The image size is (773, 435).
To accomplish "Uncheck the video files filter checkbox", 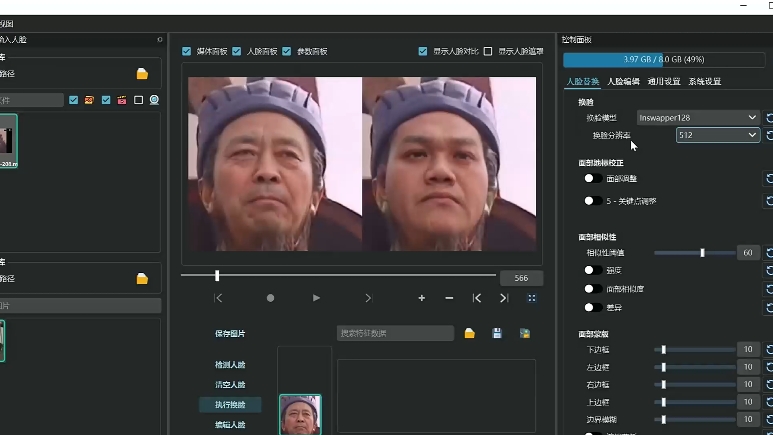I will 106,100.
